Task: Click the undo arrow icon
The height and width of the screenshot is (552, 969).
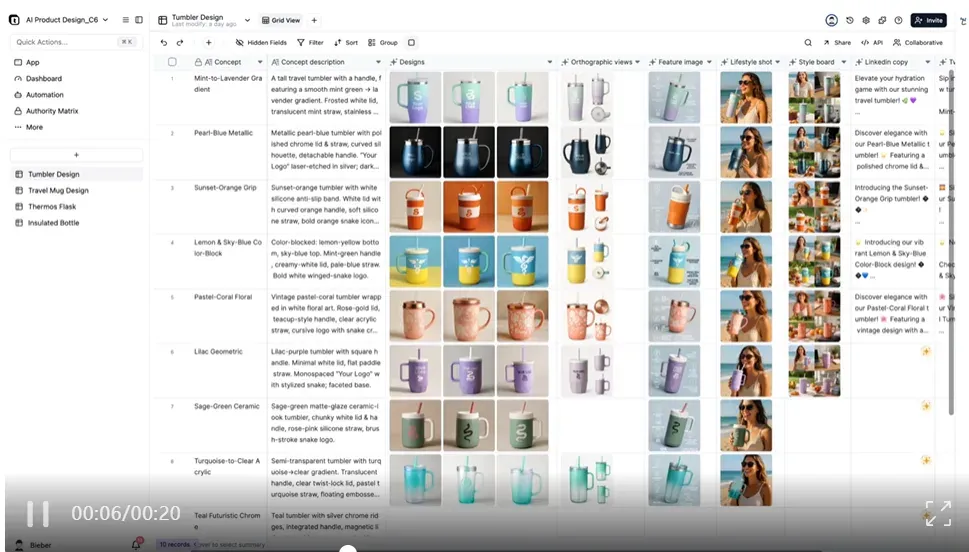Action: pos(164,43)
